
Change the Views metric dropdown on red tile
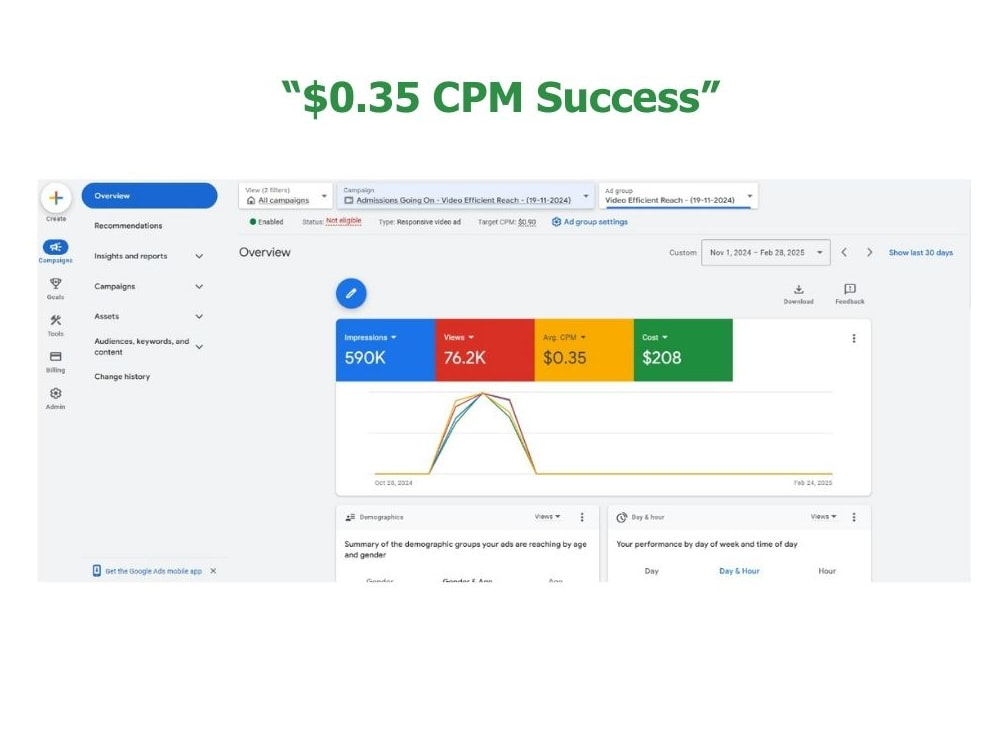pos(459,337)
